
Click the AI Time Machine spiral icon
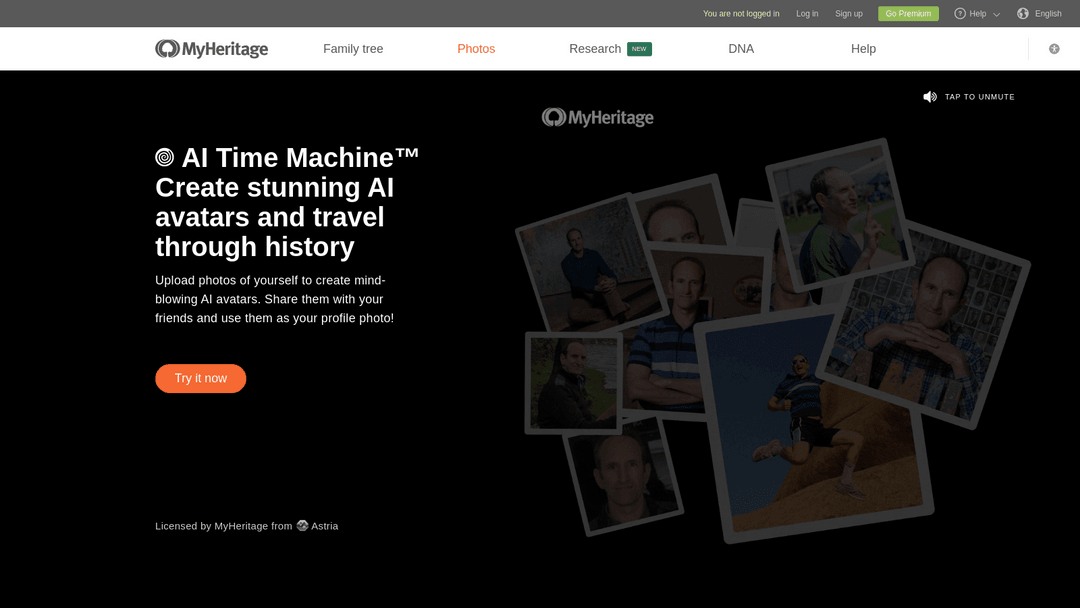tap(165, 158)
